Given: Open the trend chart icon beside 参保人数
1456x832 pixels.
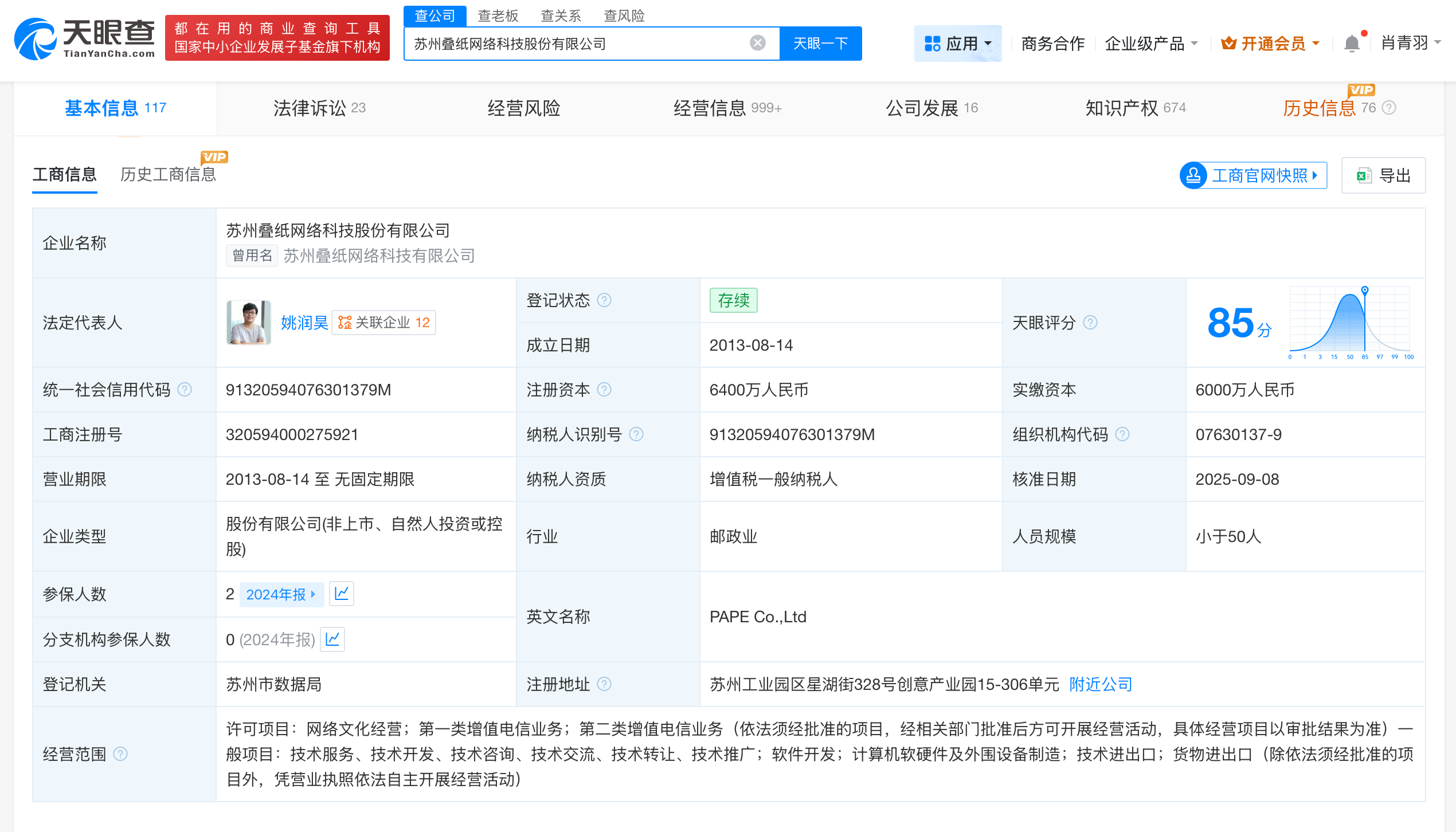Looking at the screenshot, I should 342,594.
